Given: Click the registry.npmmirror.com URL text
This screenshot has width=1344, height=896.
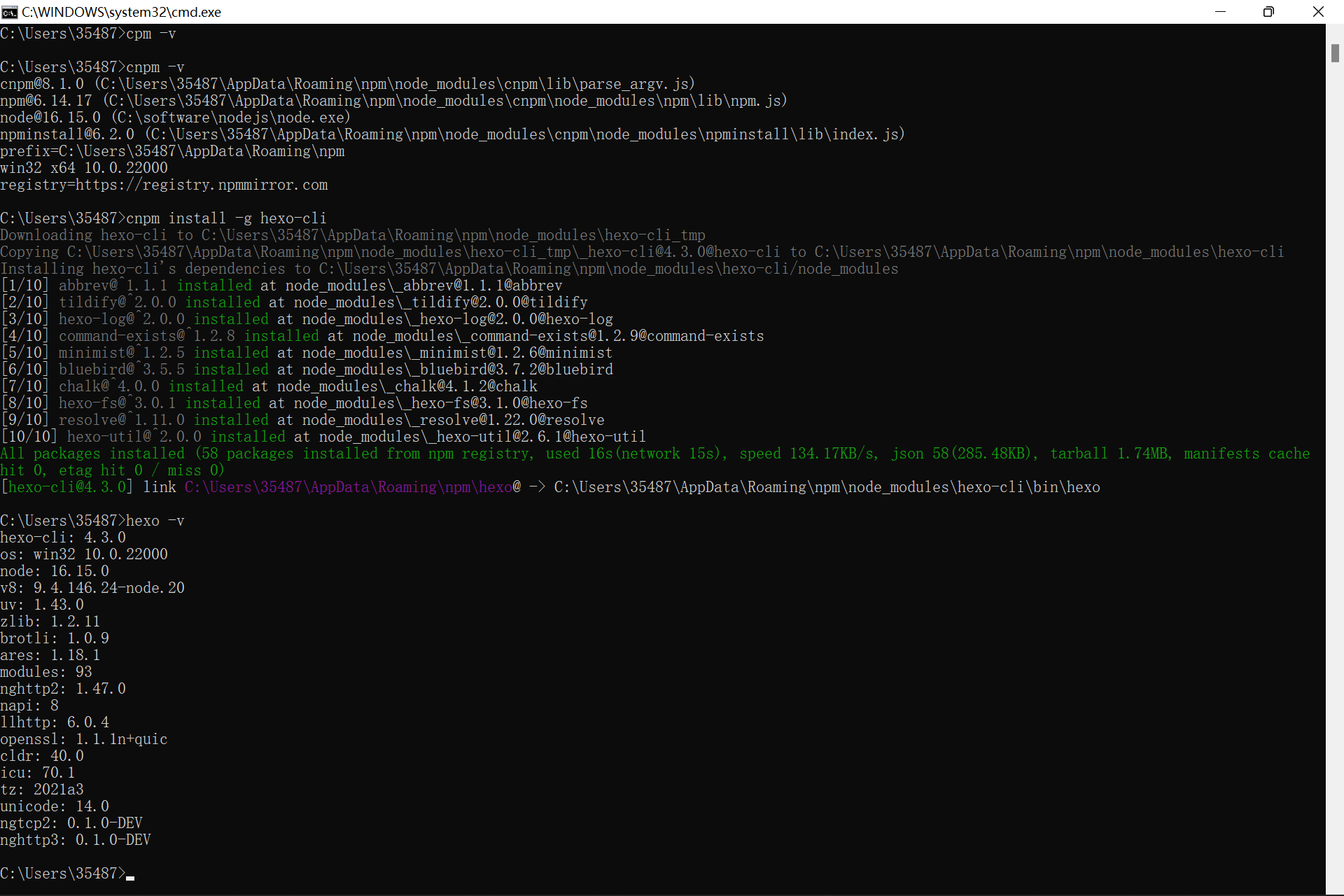Looking at the screenshot, I should pos(202,185).
